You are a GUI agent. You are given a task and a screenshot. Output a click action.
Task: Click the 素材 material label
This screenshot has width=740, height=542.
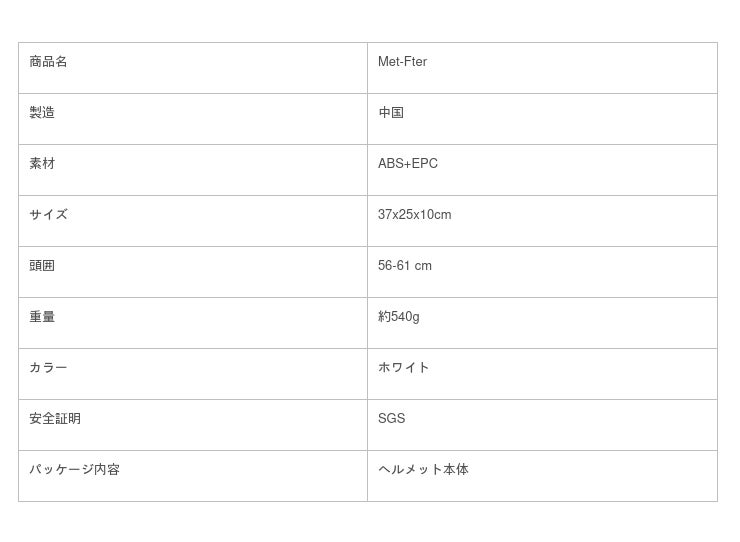click(x=42, y=164)
